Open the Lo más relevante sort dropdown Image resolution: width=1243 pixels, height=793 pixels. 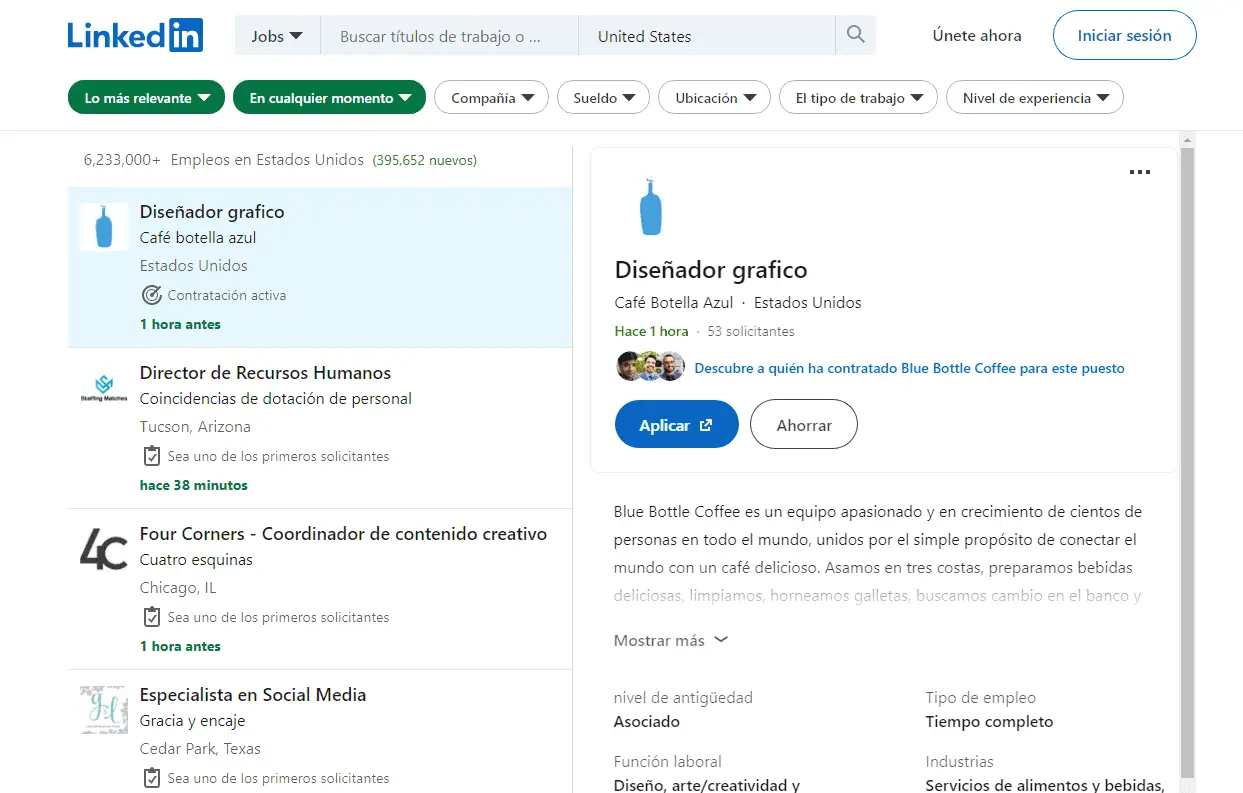[x=147, y=98]
